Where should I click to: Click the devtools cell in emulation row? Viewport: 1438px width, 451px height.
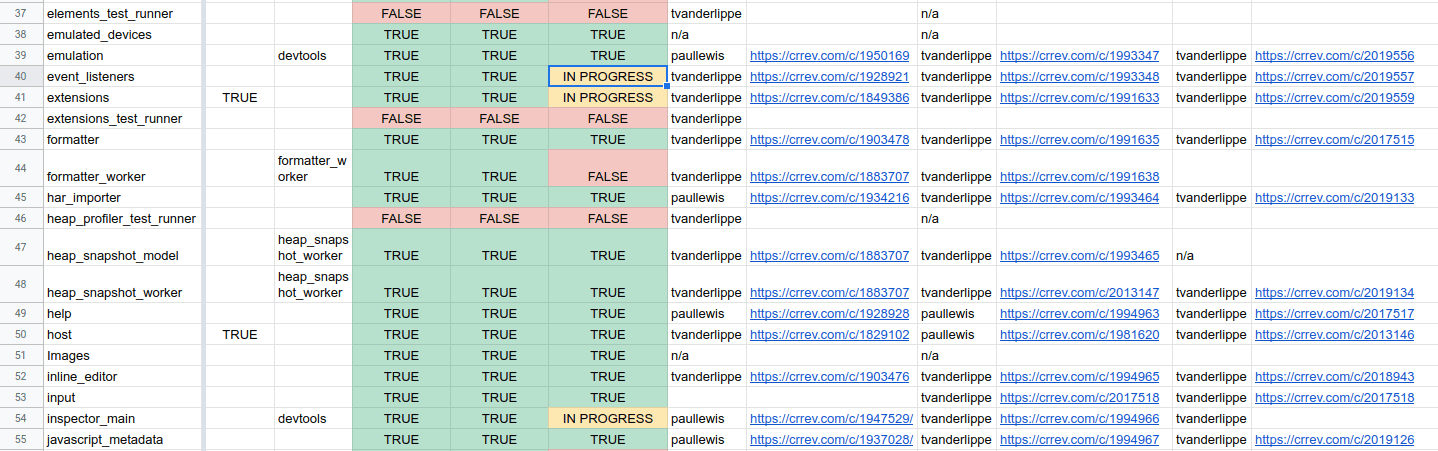[313, 56]
